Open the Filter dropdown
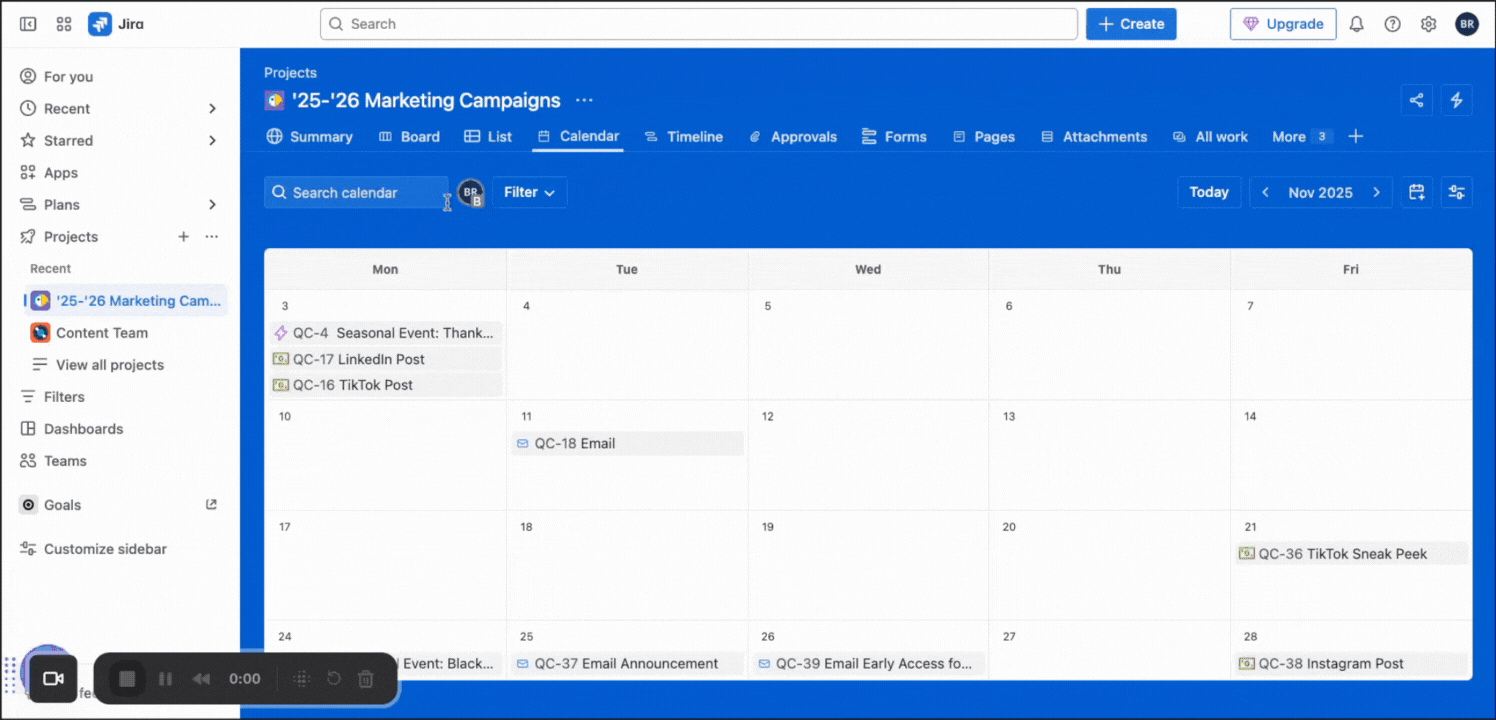This screenshot has height=720, width=1496. (x=529, y=192)
